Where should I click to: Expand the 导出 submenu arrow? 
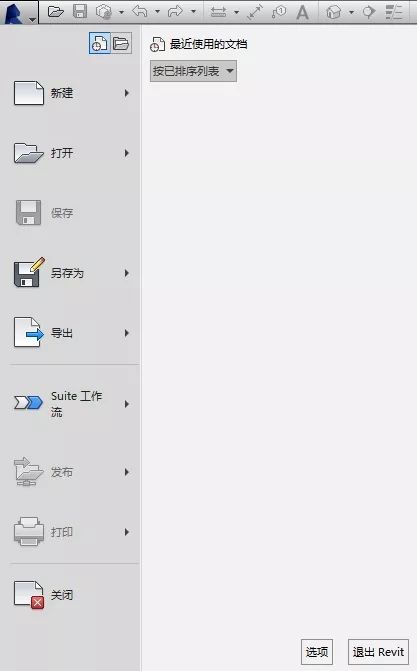(x=127, y=333)
